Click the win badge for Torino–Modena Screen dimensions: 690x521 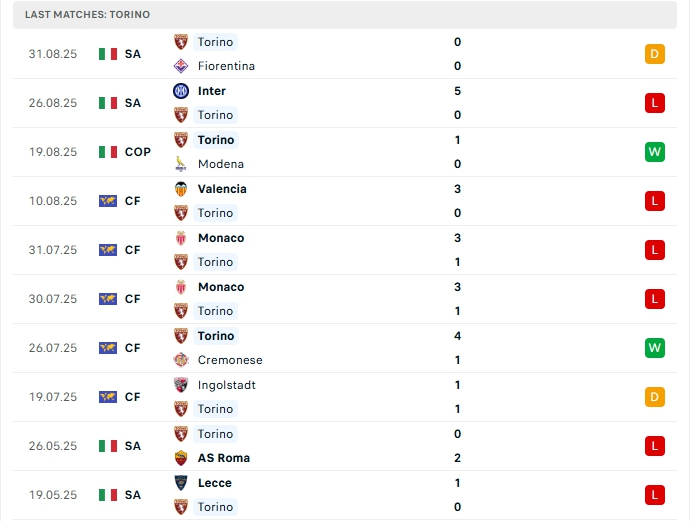click(x=655, y=152)
